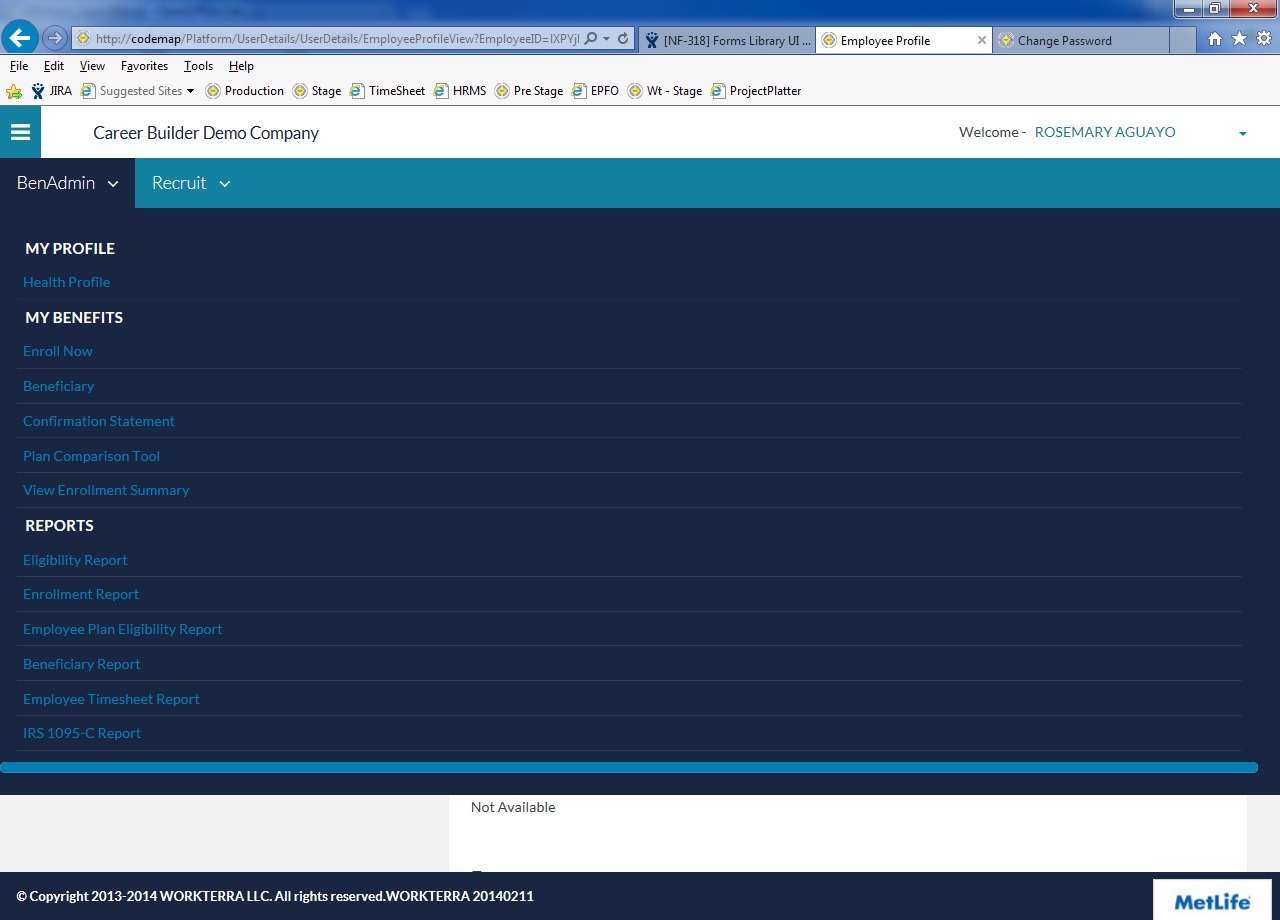Switch to the Change Password tab
This screenshot has height=920, width=1280.
click(1064, 41)
